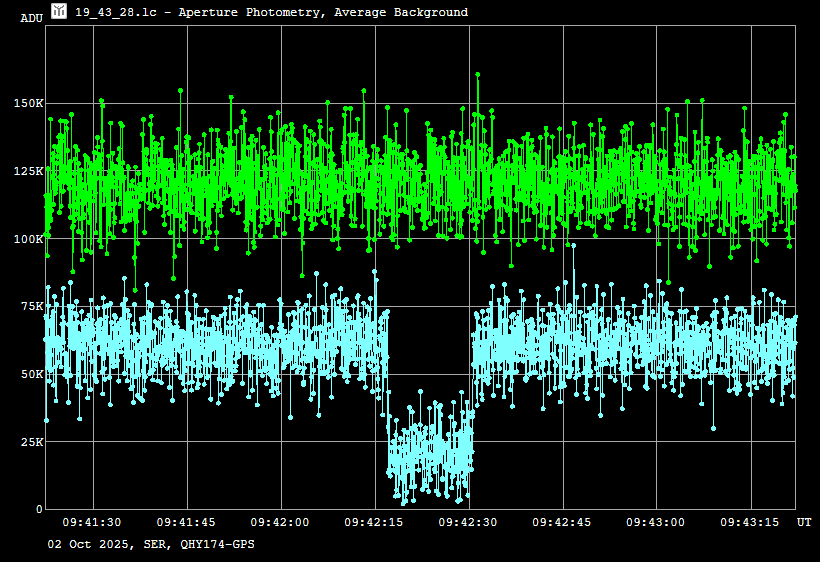Click the 75K y-axis tick label
Screen dimensions: 820x562
[x=31, y=307]
